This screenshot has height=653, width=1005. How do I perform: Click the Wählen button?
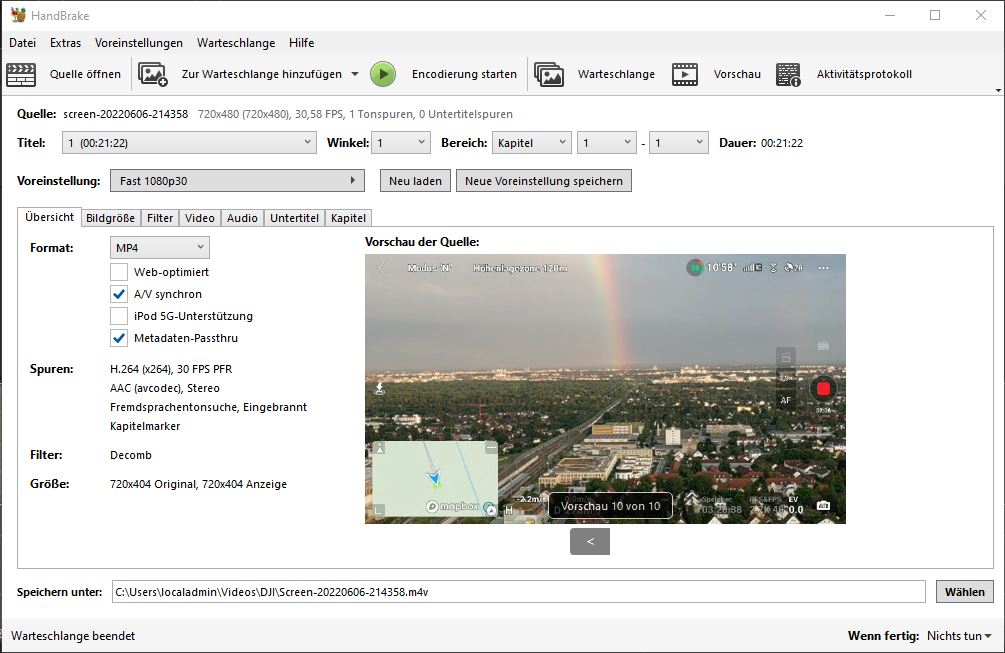[965, 591]
